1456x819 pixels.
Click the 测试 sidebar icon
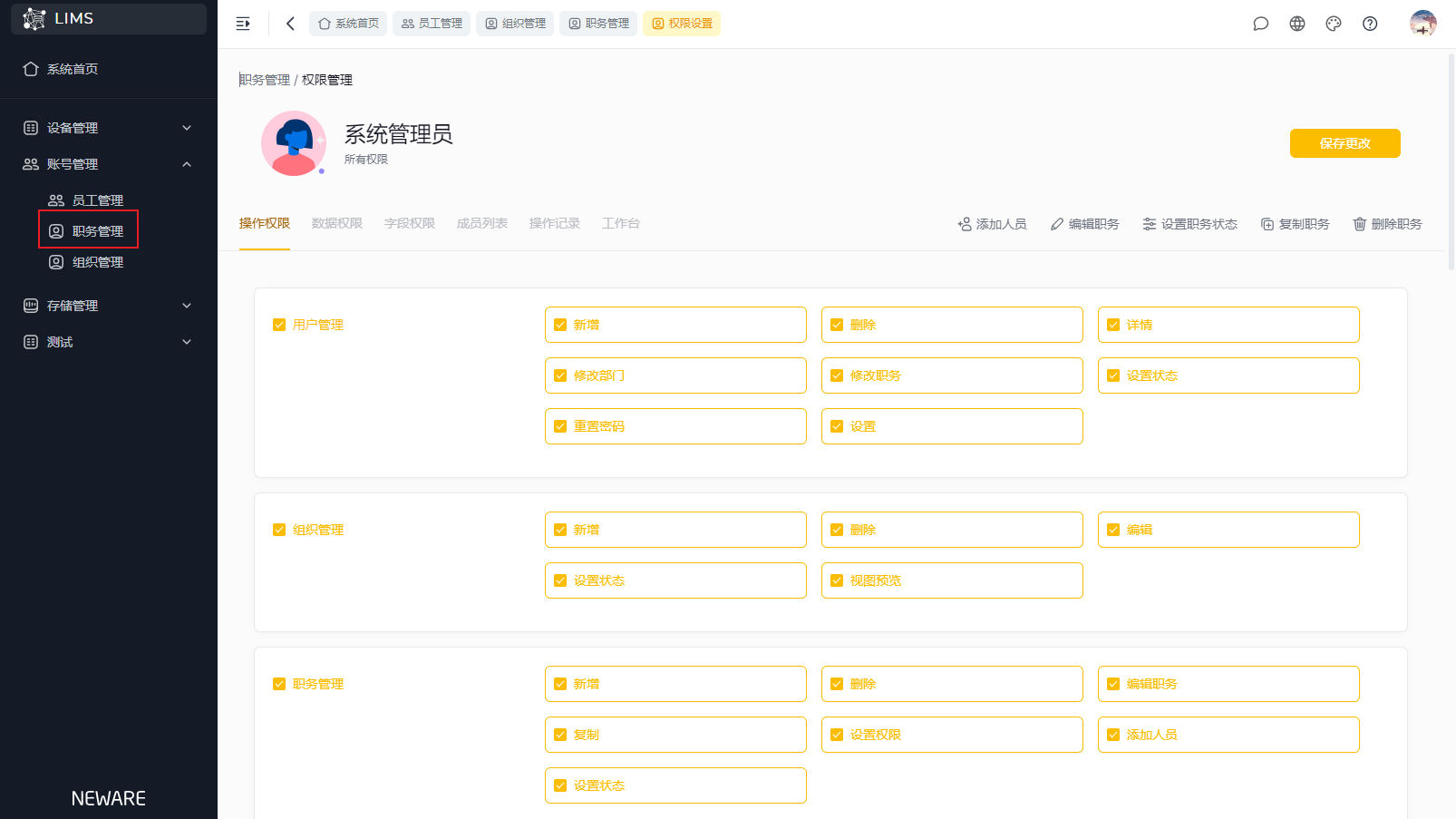31,342
